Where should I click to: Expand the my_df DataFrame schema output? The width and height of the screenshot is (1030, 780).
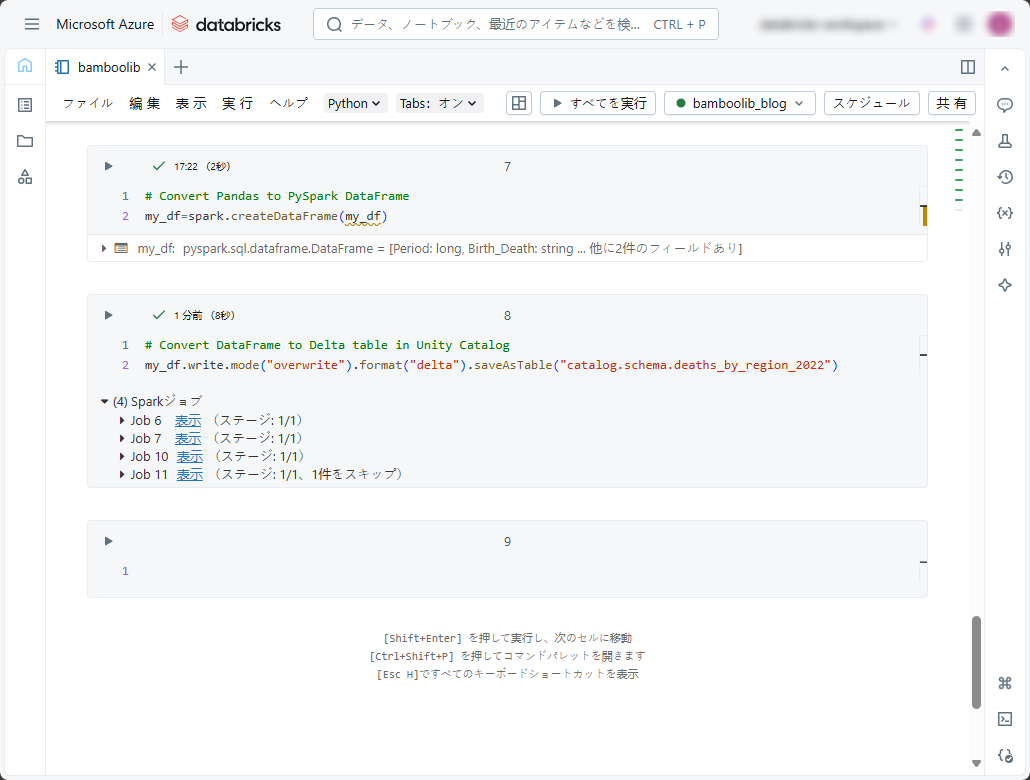103,248
